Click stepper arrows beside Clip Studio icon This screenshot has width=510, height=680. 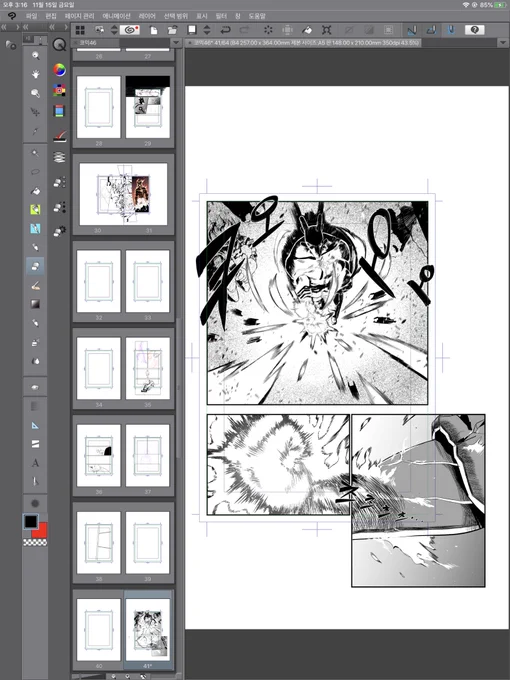coord(114,29)
